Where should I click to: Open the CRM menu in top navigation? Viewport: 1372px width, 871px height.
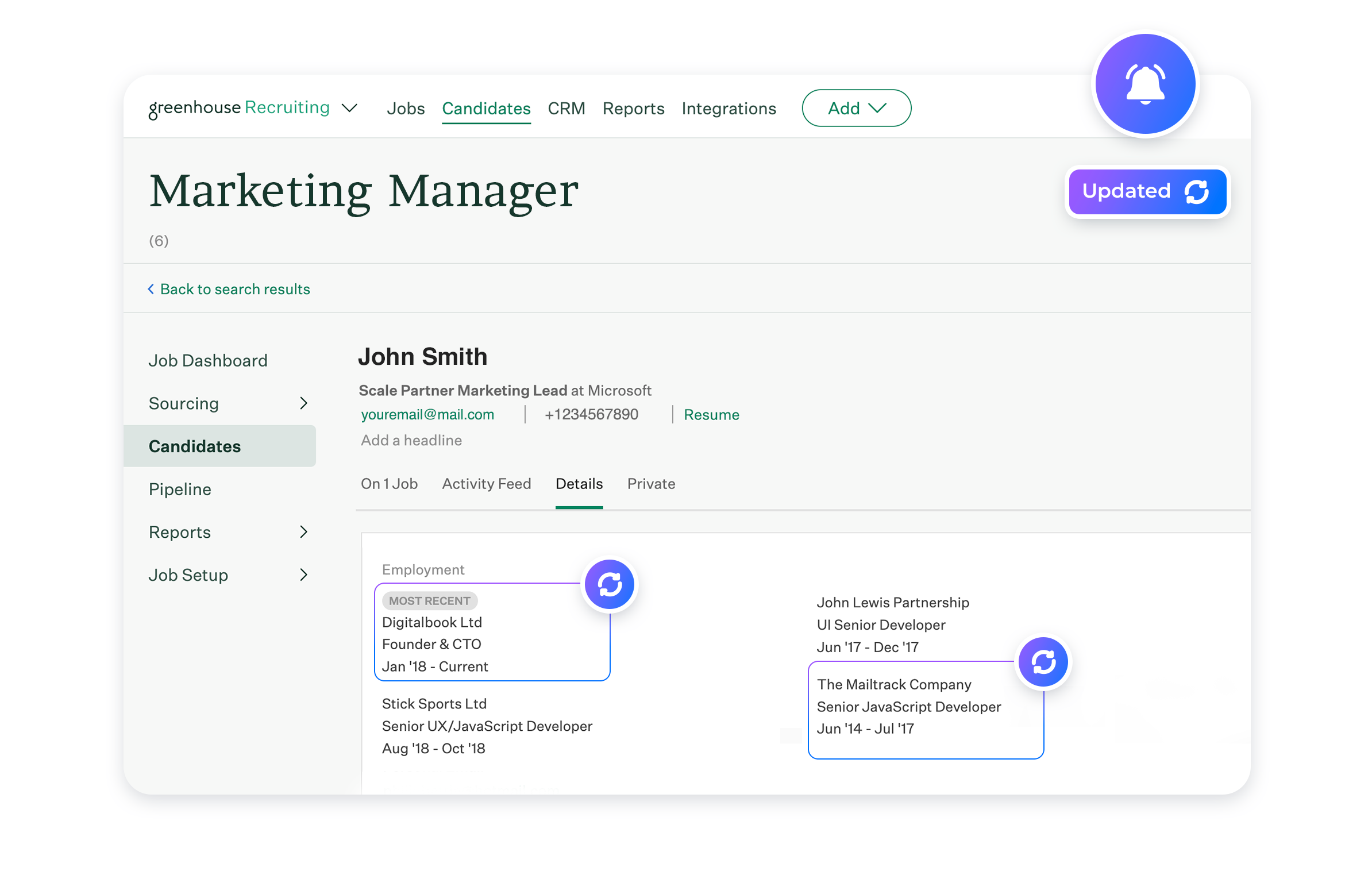point(566,109)
